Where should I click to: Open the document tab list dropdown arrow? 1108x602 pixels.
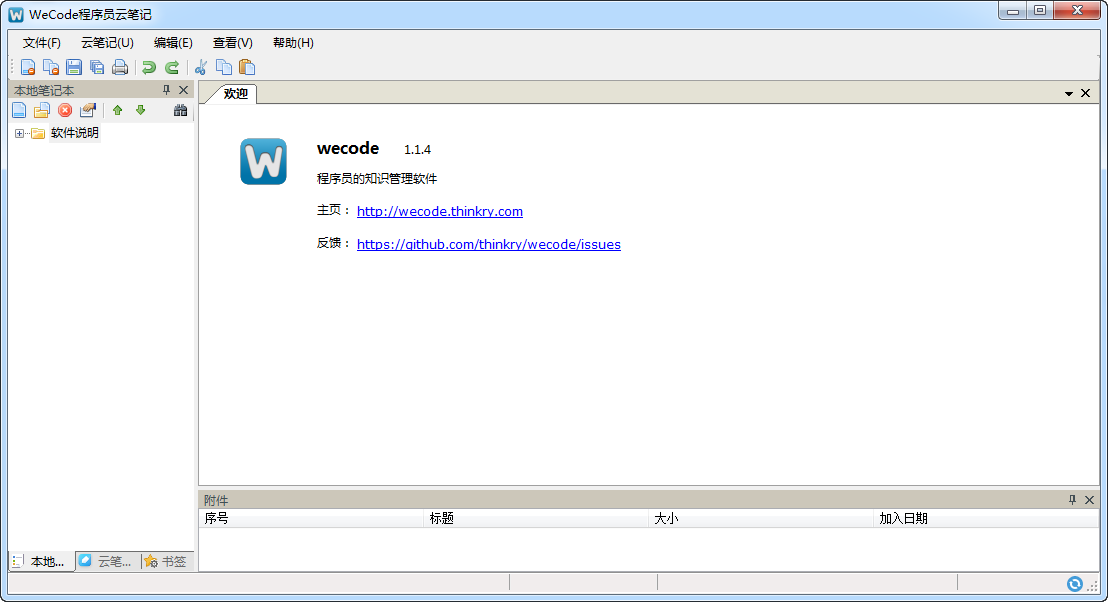point(1068,94)
